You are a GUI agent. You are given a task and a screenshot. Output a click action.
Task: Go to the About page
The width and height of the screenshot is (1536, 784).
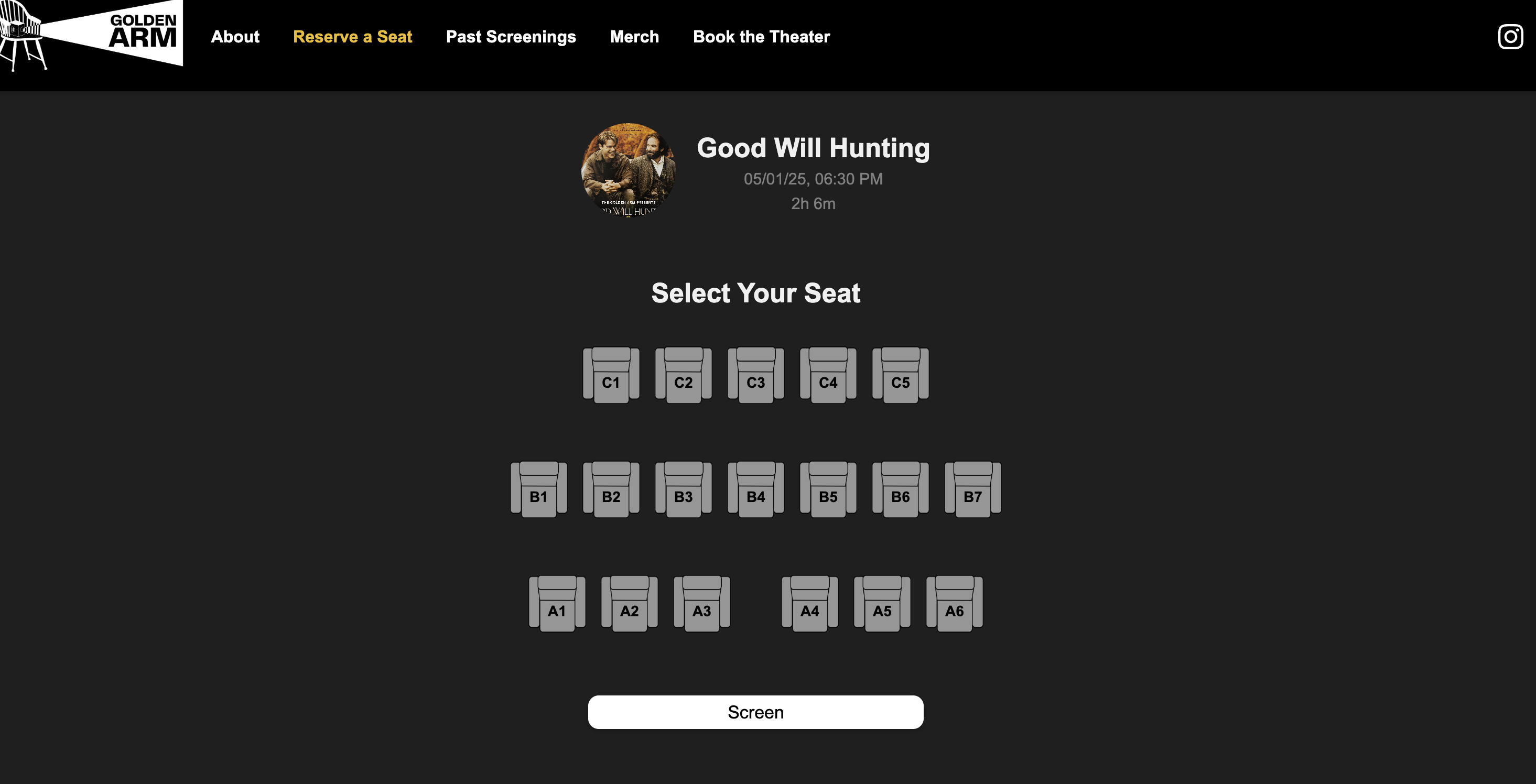tap(235, 37)
